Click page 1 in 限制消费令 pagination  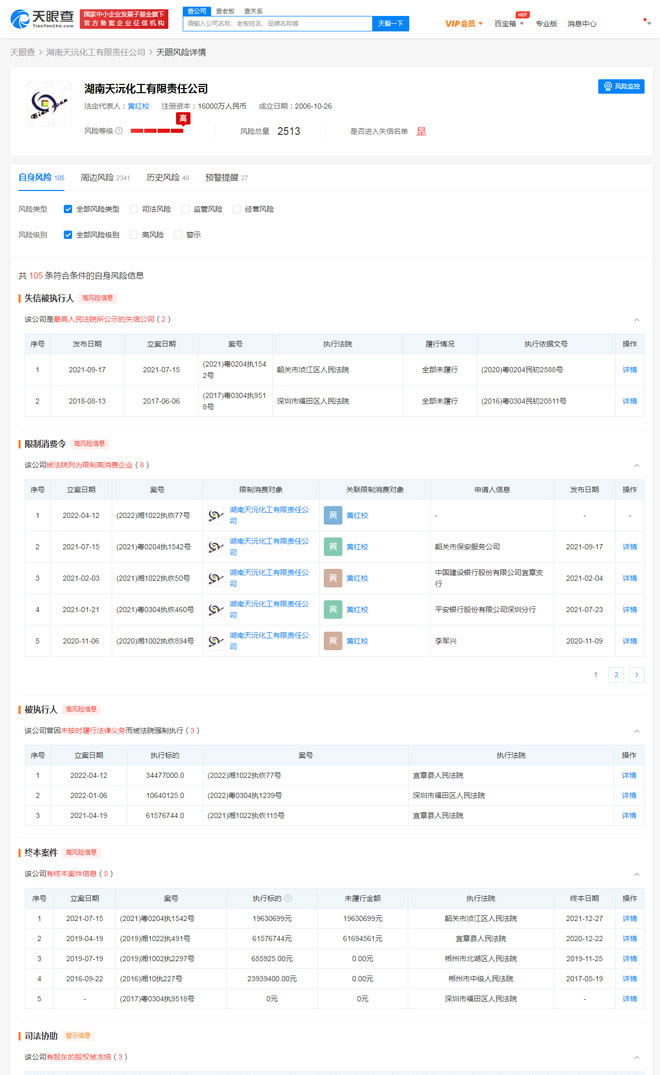click(596, 675)
